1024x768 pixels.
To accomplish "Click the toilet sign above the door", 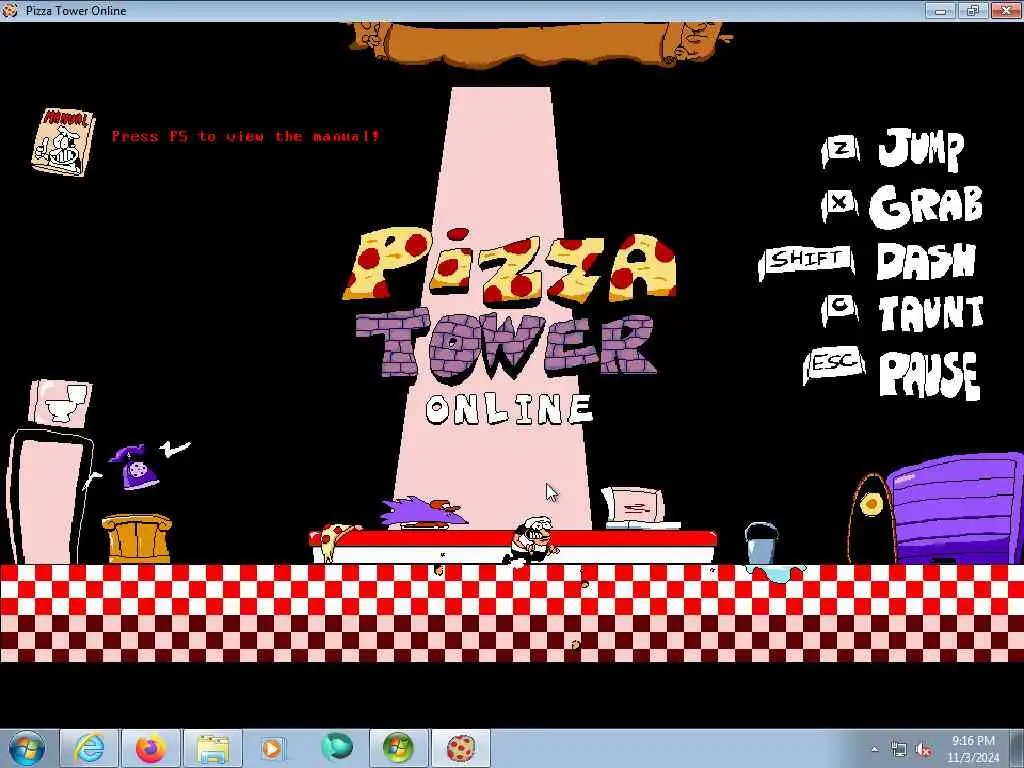I will pyautogui.click(x=61, y=404).
